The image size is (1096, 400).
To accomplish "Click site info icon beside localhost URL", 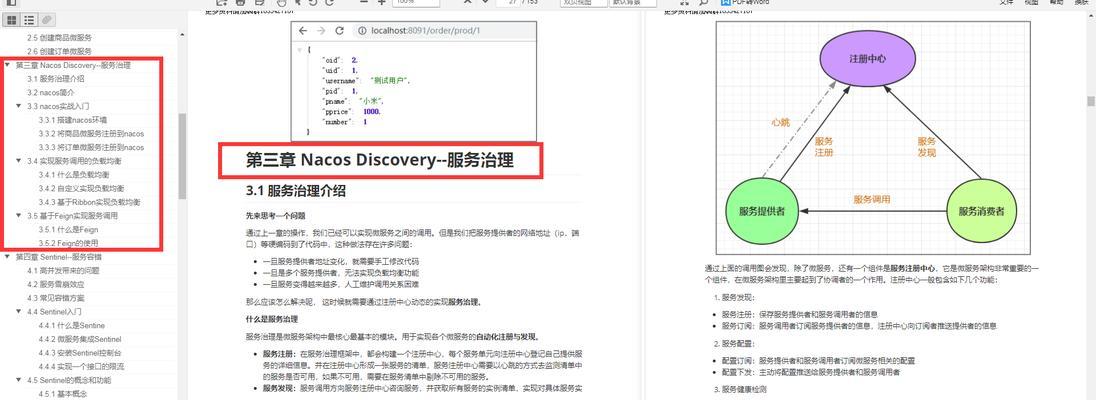I will point(362,31).
